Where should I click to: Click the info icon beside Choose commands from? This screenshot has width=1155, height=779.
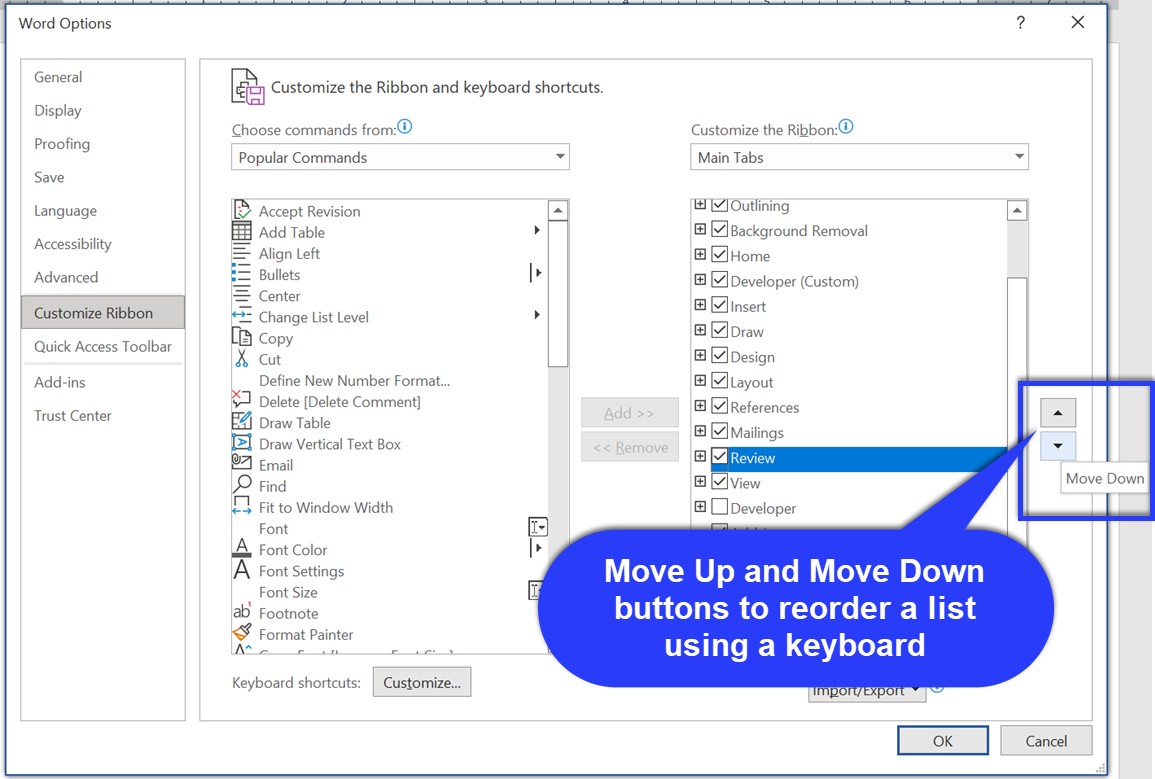tap(404, 127)
